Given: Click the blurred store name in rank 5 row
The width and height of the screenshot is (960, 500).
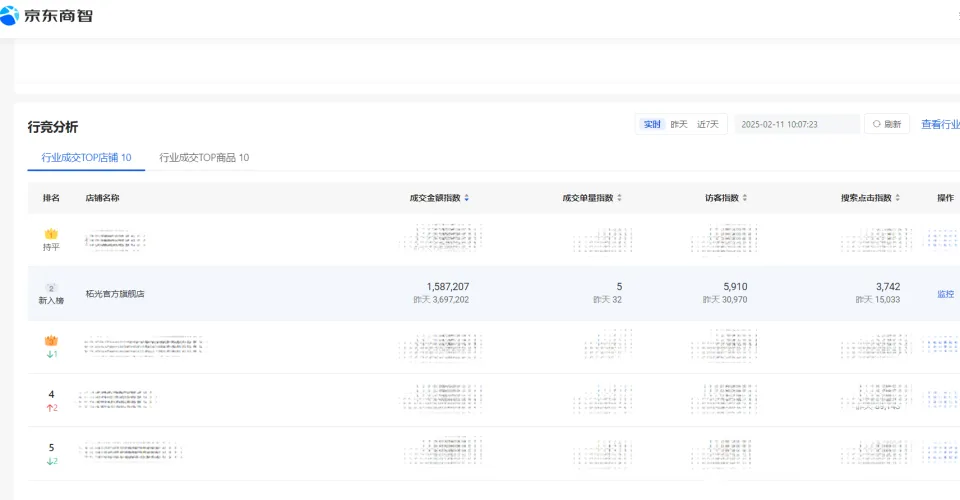Looking at the screenshot, I should [x=130, y=451].
